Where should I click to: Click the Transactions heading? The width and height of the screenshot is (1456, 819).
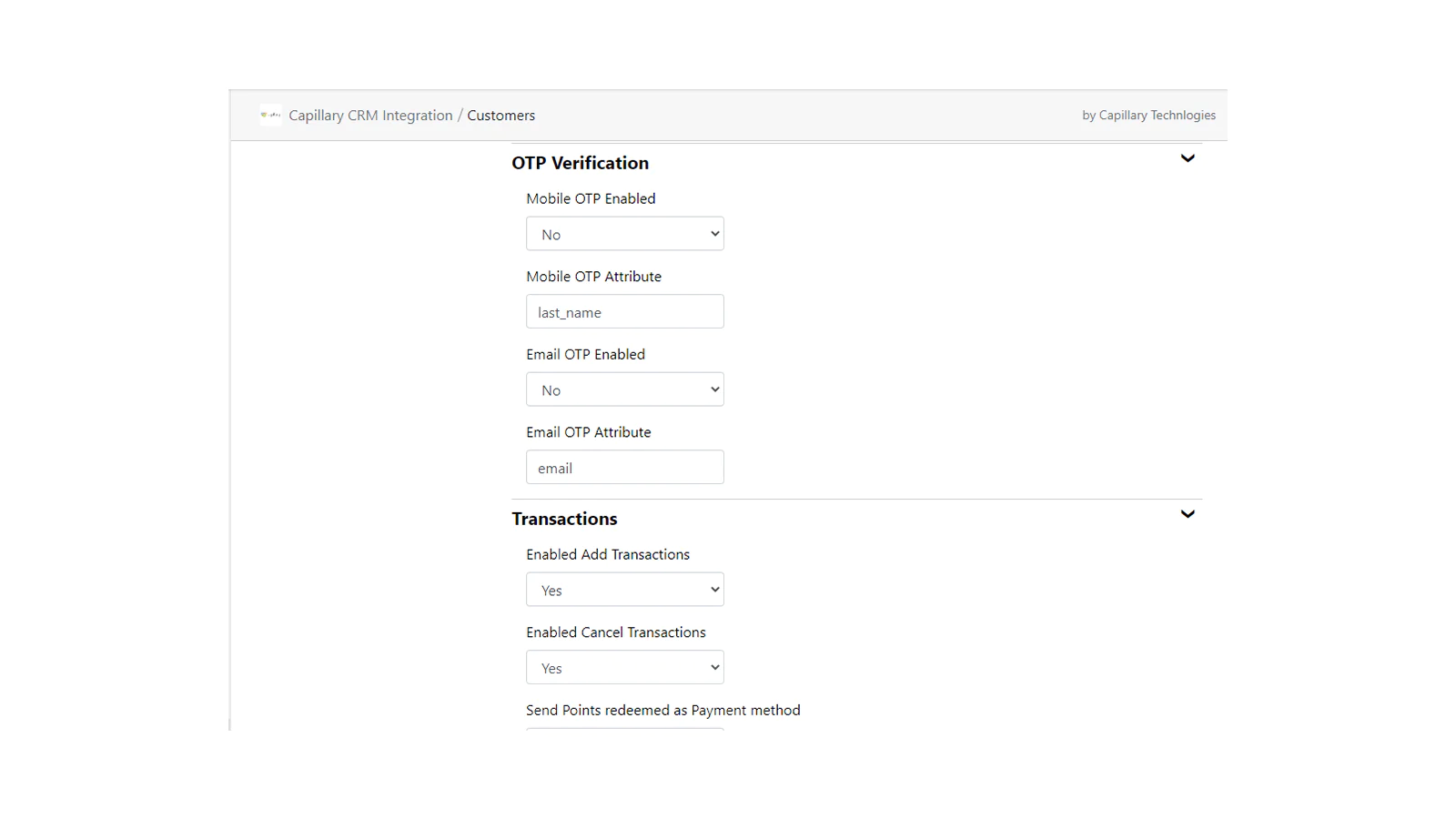coord(564,519)
